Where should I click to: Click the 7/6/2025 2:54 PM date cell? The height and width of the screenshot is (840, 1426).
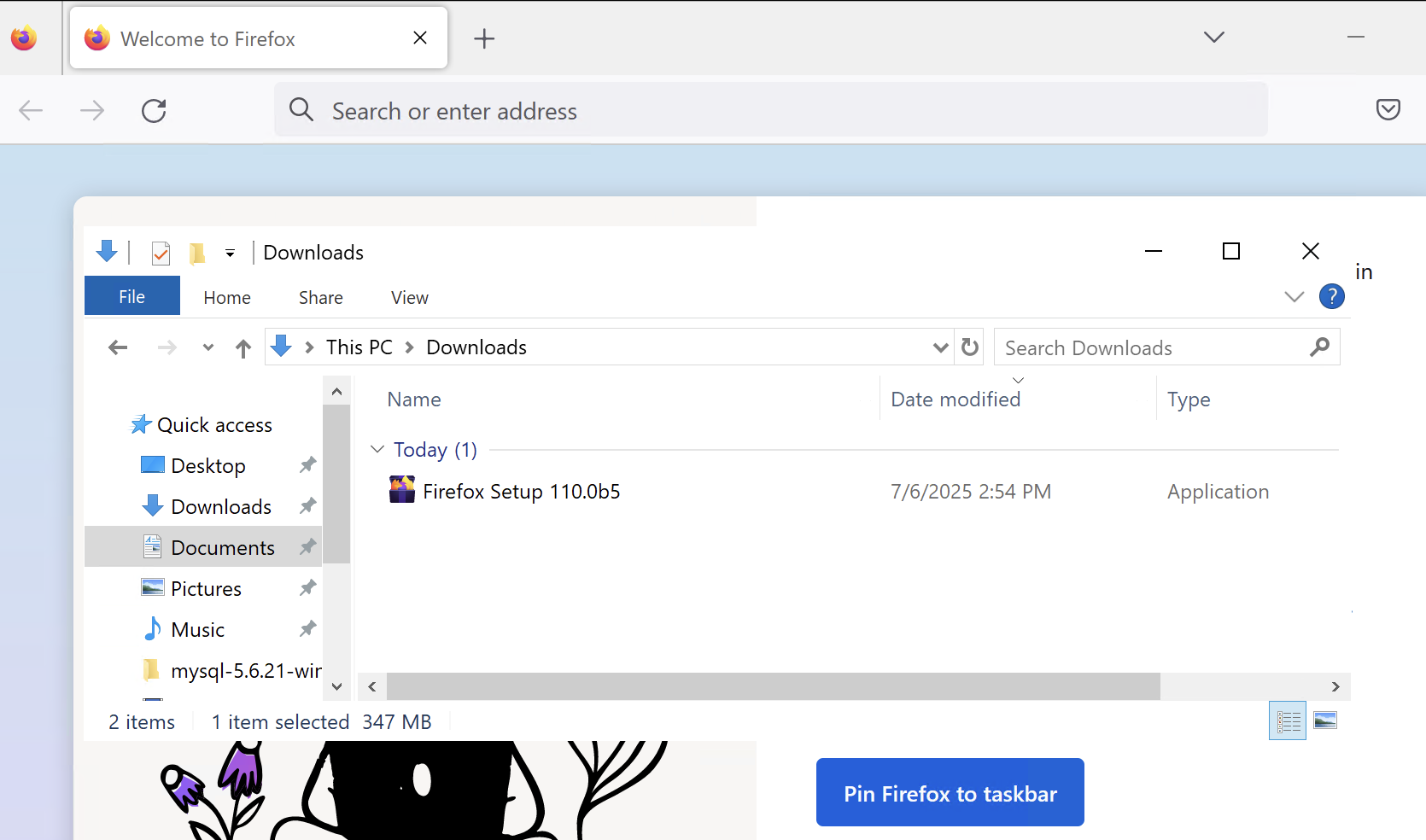pos(971,492)
